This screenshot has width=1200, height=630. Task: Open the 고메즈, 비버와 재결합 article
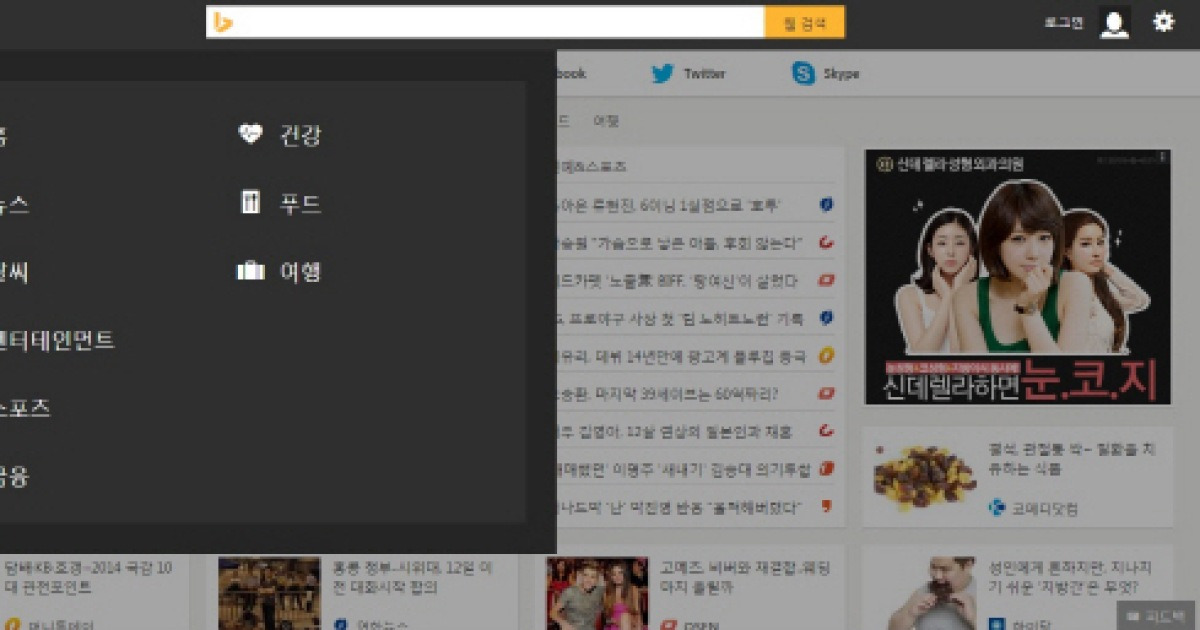745,578
